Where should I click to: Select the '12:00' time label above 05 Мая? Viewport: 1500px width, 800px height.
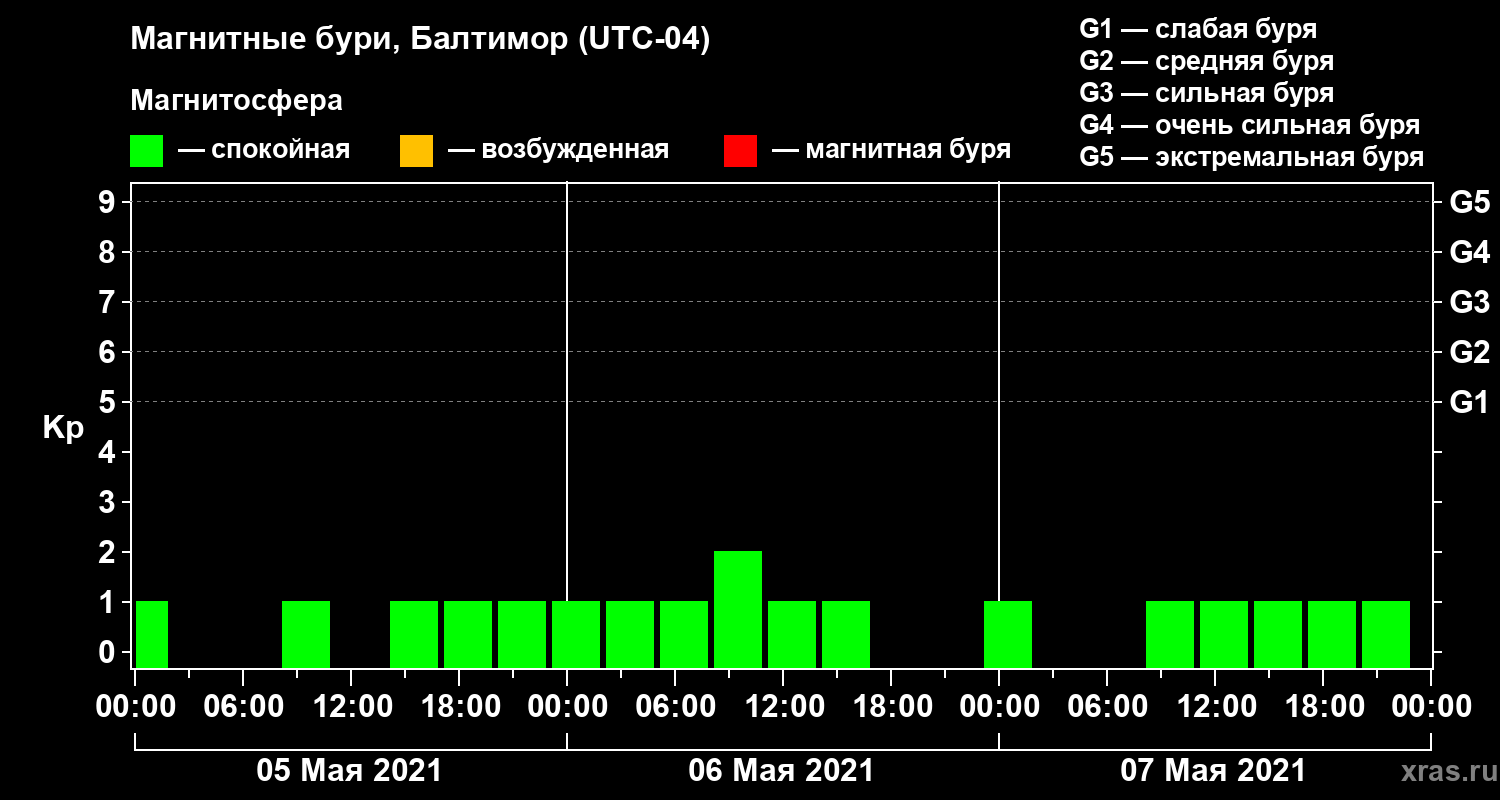click(351, 706)
